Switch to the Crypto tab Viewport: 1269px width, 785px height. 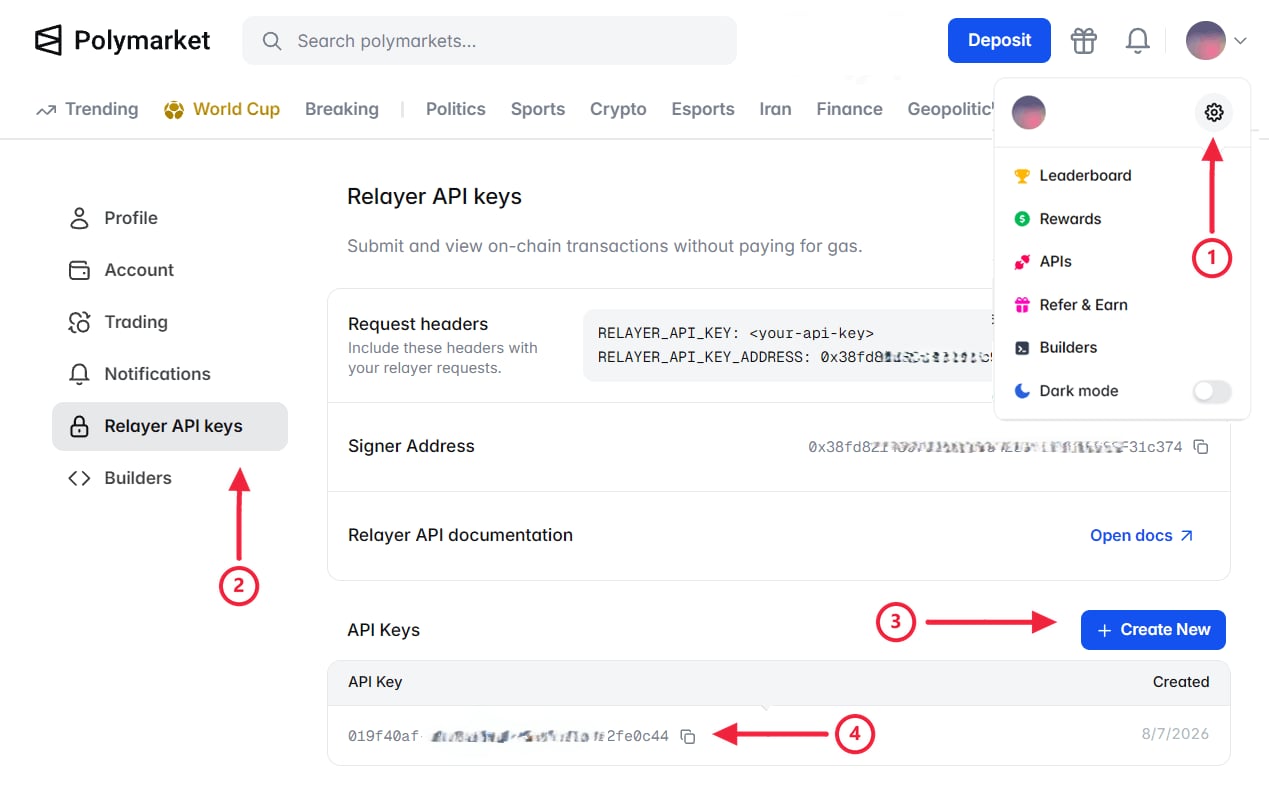tap(618, 109)
